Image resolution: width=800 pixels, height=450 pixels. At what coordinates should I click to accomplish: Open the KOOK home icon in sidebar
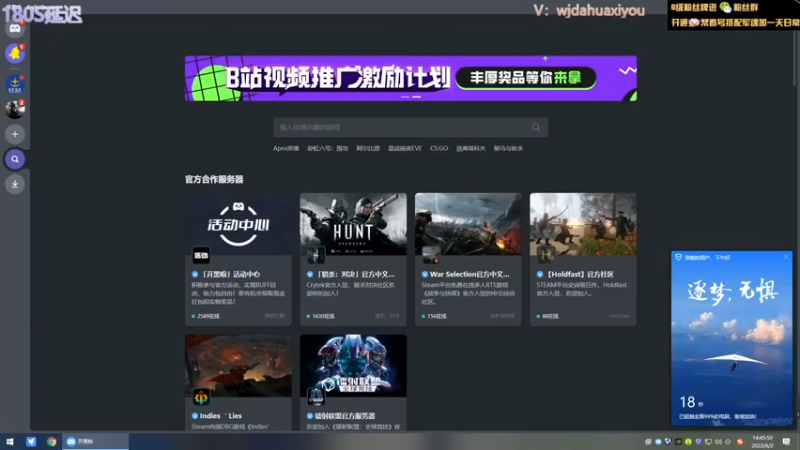[15, 29]
